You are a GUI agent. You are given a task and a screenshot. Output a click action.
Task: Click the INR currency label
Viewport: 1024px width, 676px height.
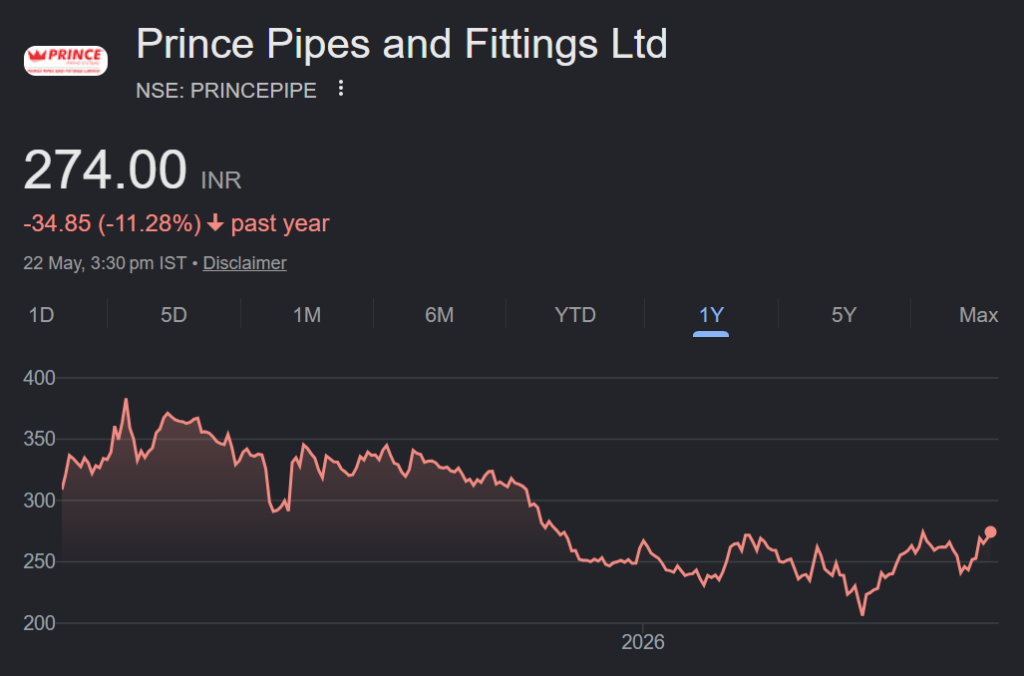coord(221,180)
